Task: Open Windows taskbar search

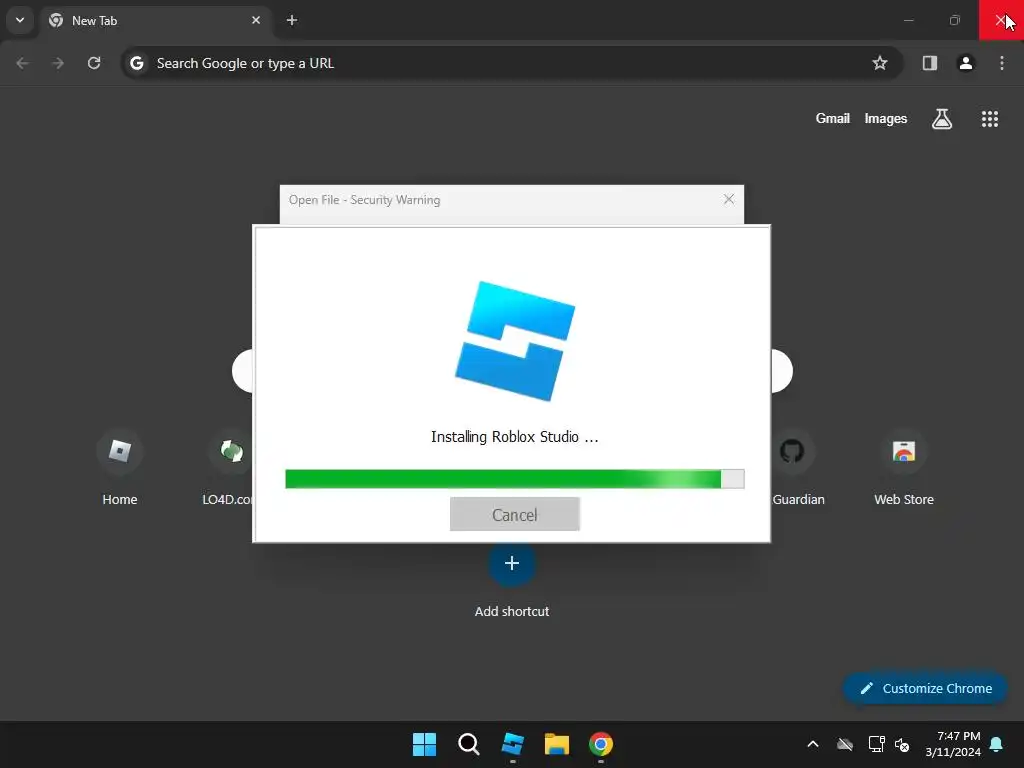Action: 468,744
